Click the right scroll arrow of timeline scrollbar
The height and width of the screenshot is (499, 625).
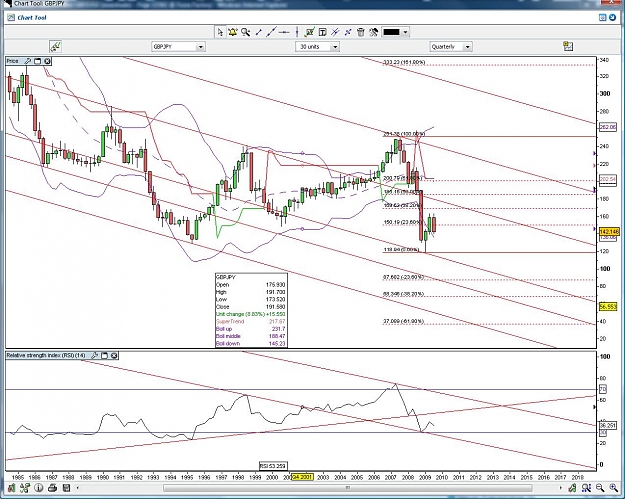click(x=560, y=487)
